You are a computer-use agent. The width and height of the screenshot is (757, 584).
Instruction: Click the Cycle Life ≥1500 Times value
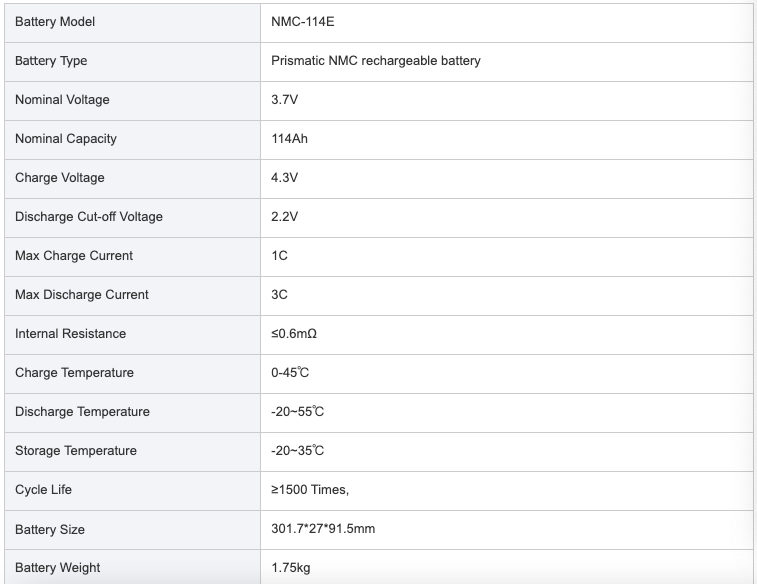(310, 489)
